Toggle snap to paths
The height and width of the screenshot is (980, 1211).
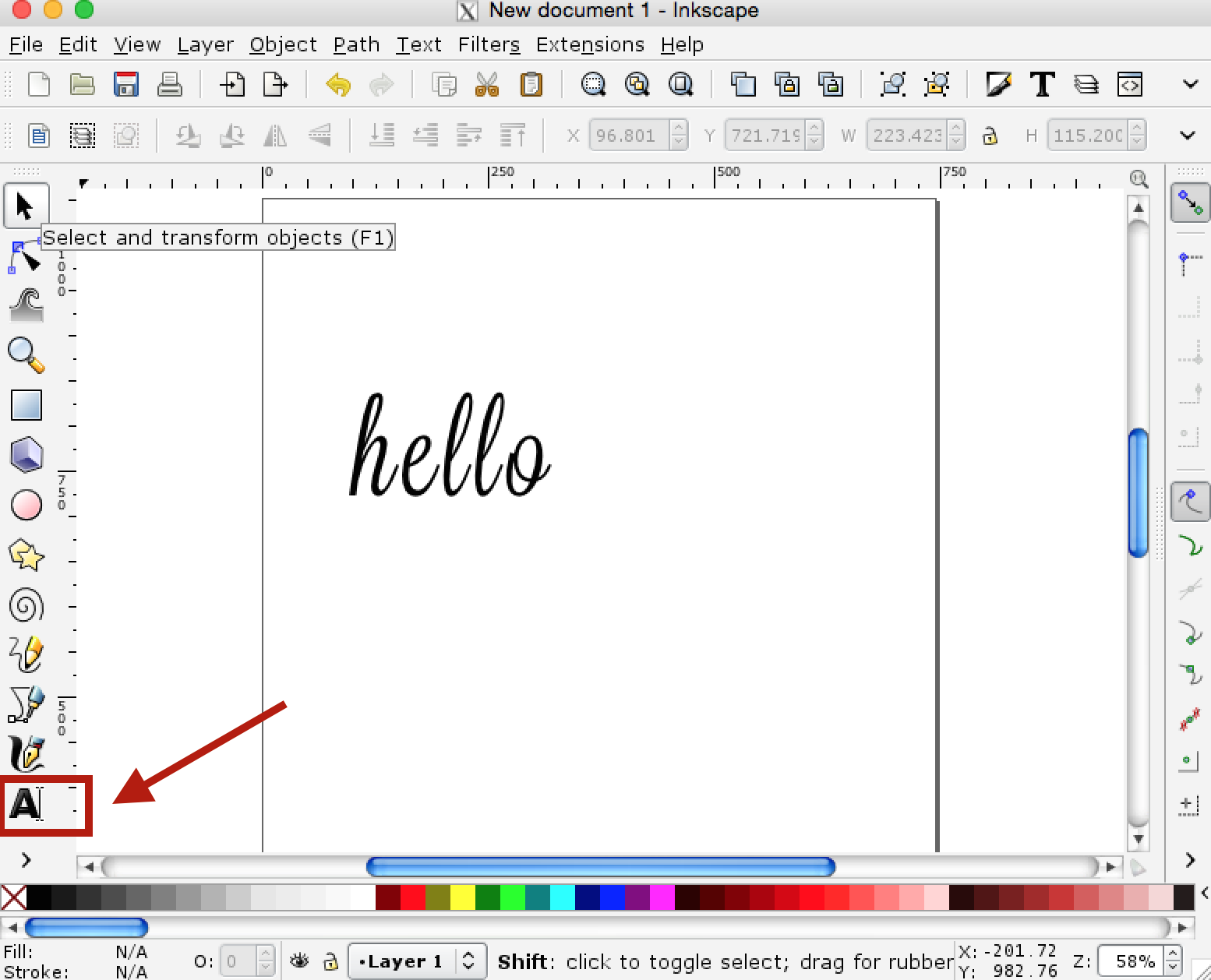tap(1190, 545)
